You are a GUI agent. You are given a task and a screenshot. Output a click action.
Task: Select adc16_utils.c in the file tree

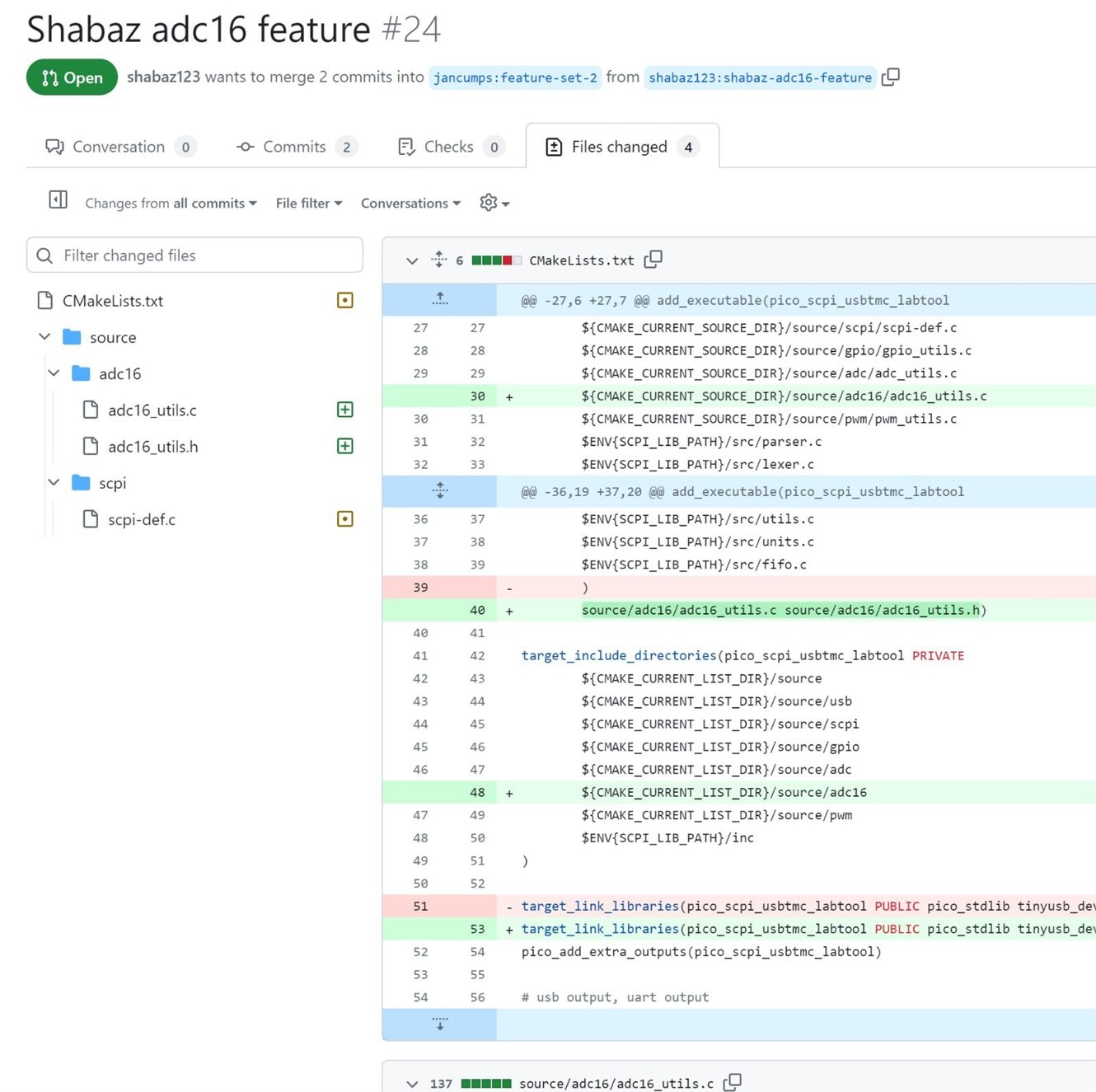pos(152,410)
